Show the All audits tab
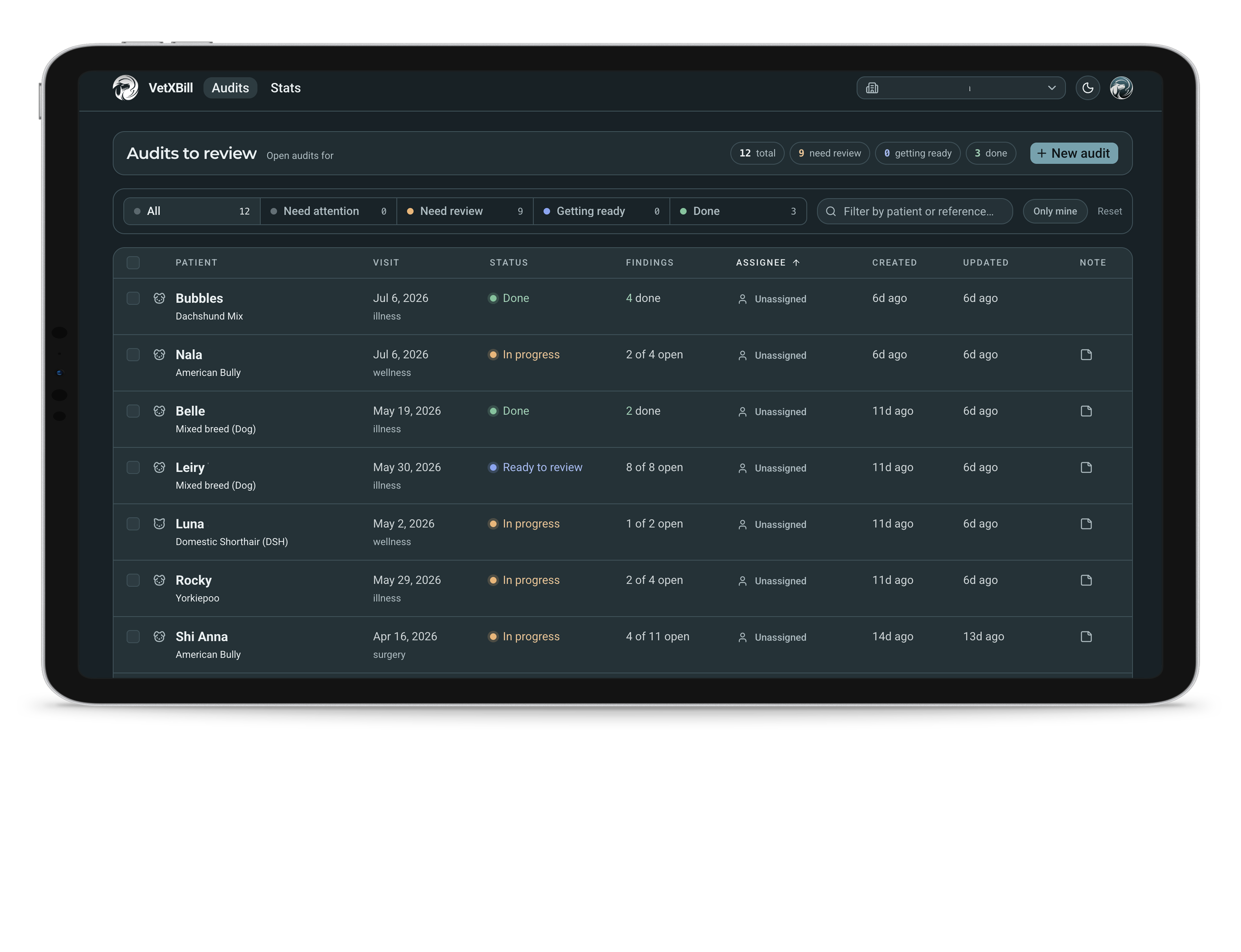The width and height of the screenshot is (1241, 952). [192, 211]
